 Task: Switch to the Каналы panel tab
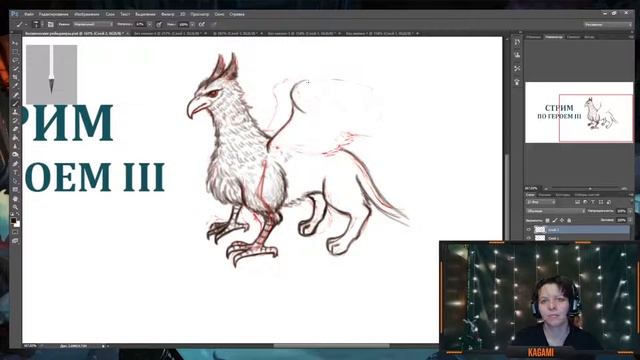544,195
